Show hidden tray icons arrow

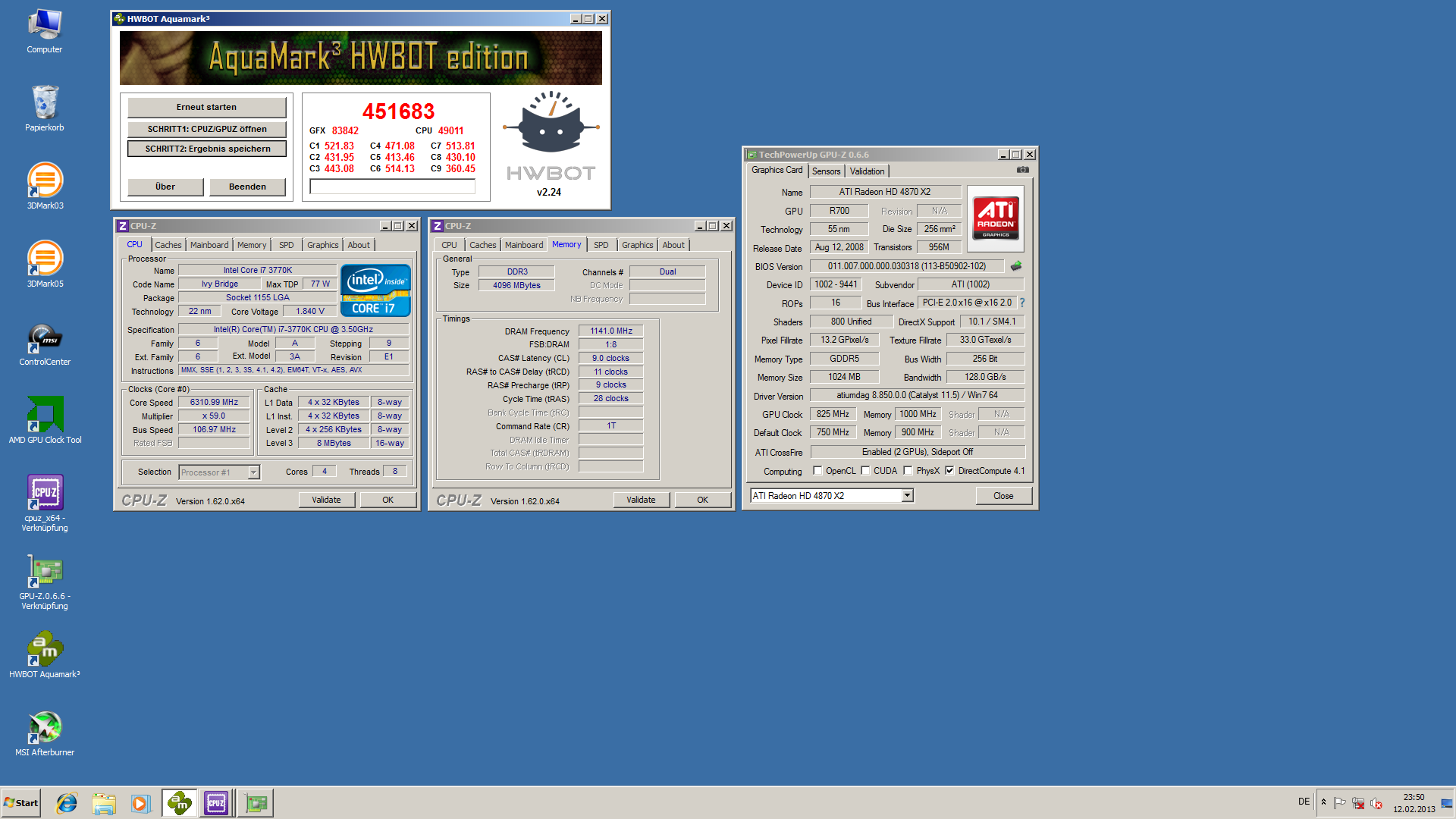[x=1323, y=802]
